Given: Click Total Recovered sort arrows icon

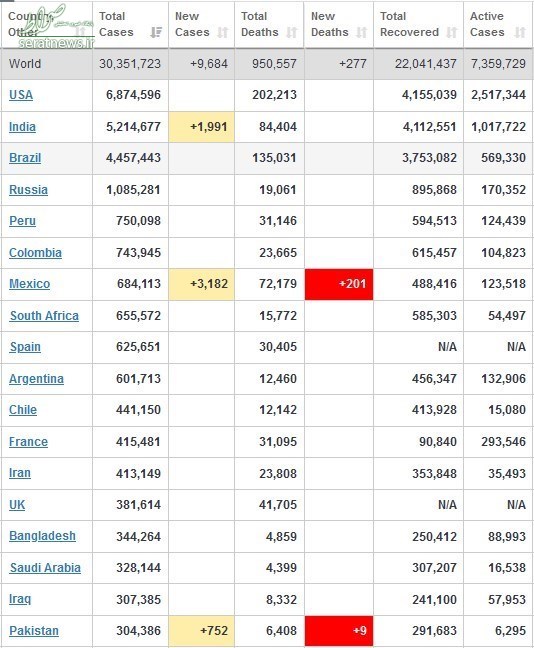Looking at the screenshot, I should pos(452,32).
